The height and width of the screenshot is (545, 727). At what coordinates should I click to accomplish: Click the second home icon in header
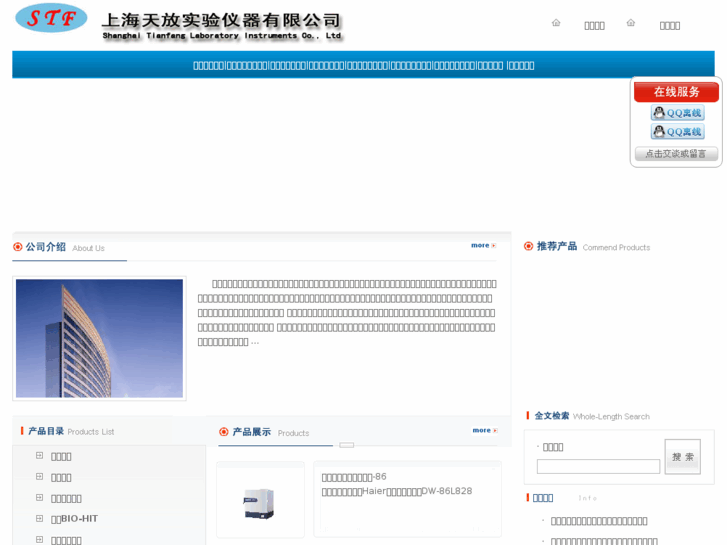(x=631, y=23)
